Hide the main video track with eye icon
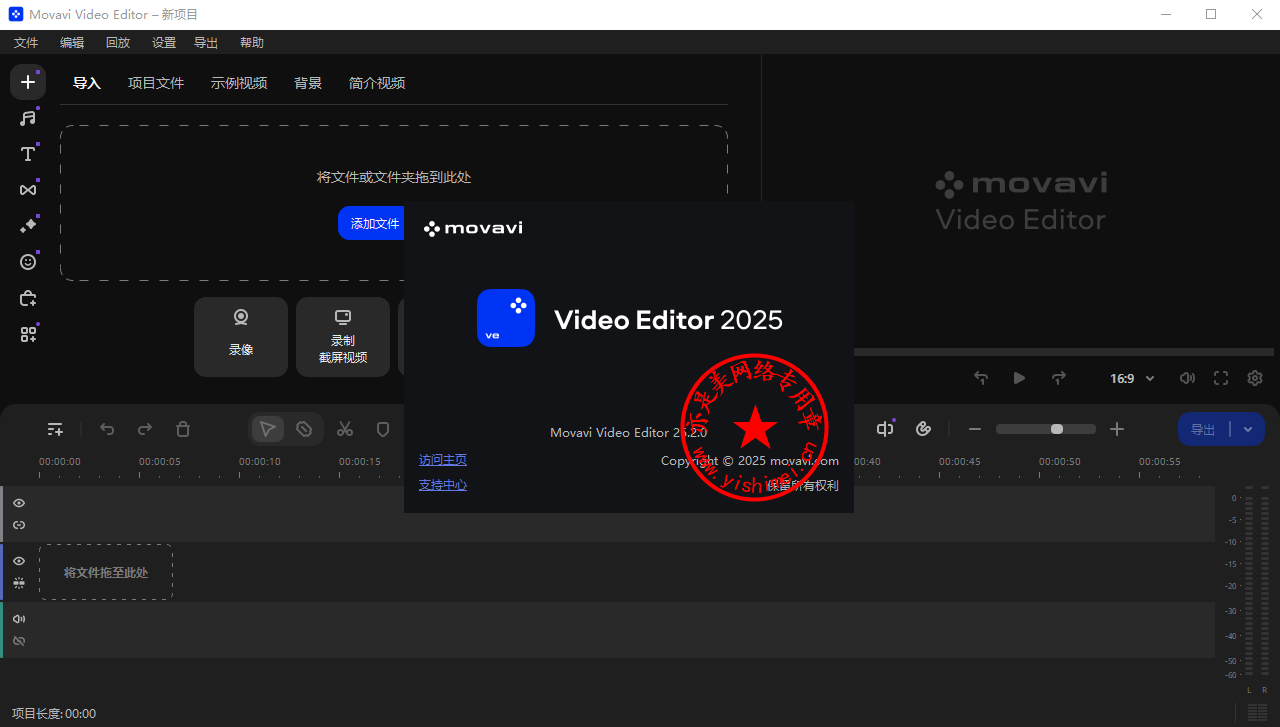 19,561
